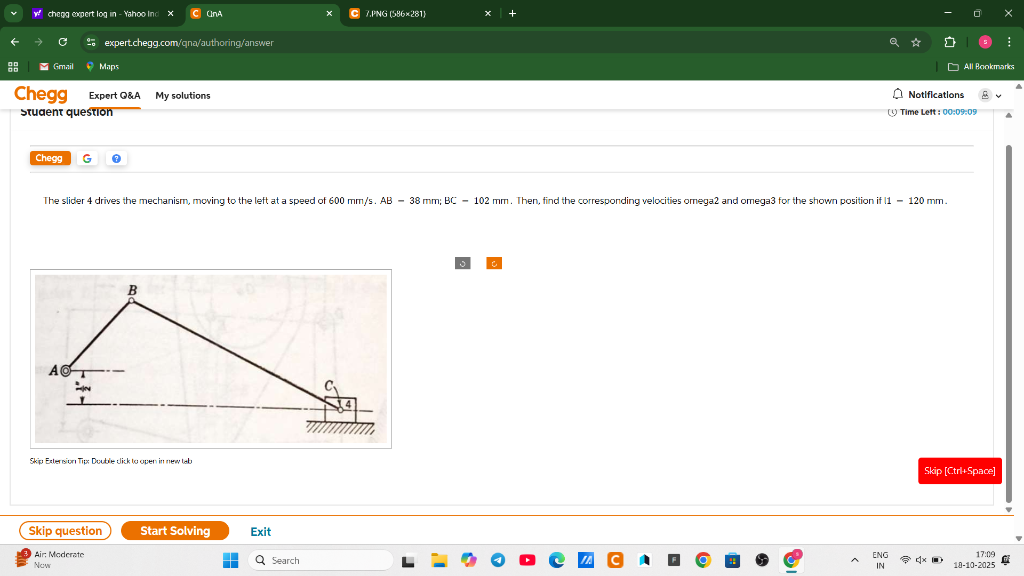This screenshot has width=1024, height=576.
Task: Open the Chrome three-dot menu
Action: (x=1009, y=42)
